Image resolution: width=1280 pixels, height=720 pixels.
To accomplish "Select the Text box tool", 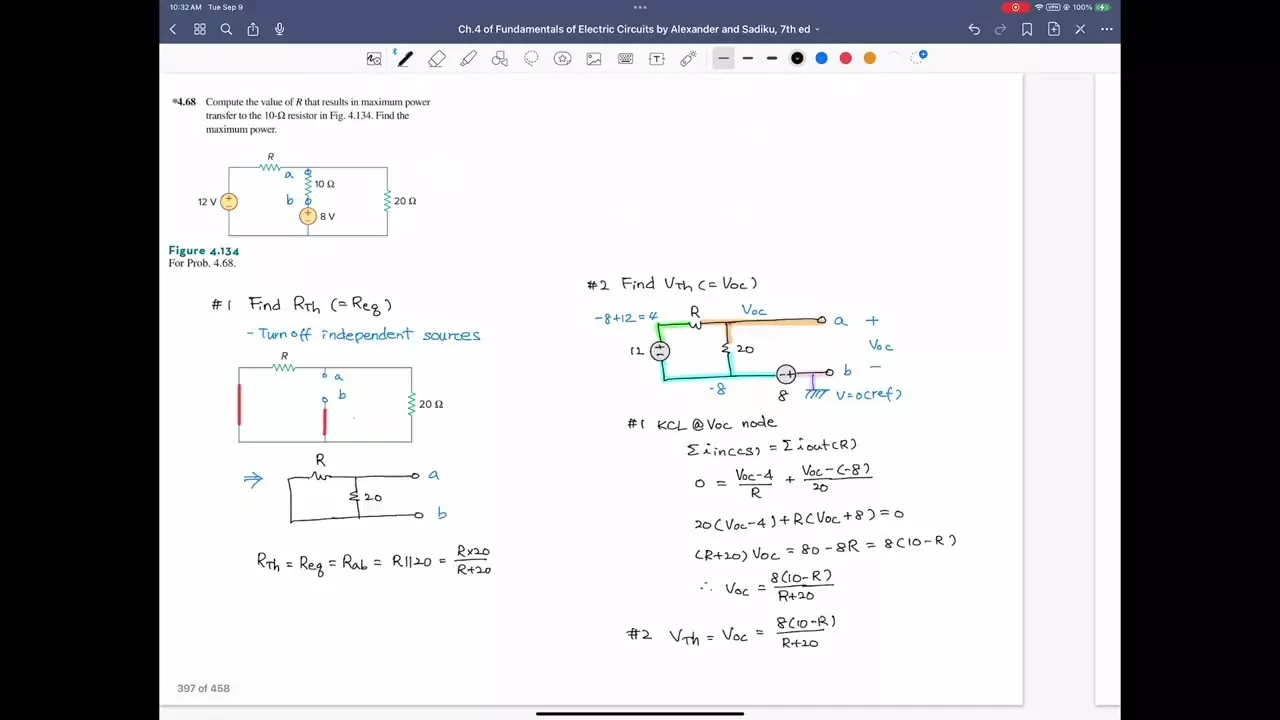I will pyautogui.click(x=657, y=59).
